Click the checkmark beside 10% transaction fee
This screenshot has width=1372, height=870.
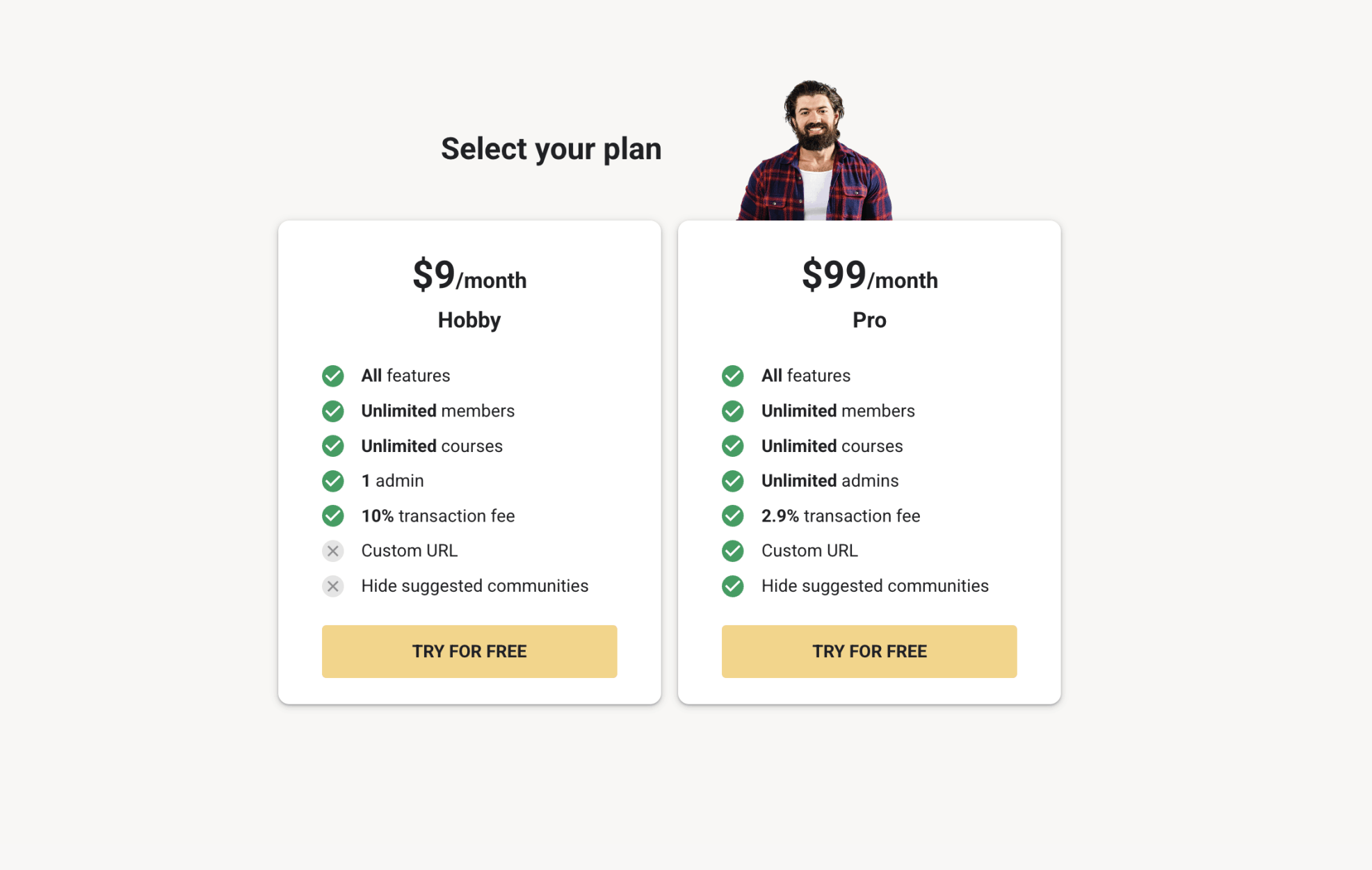tap(333, 515)
